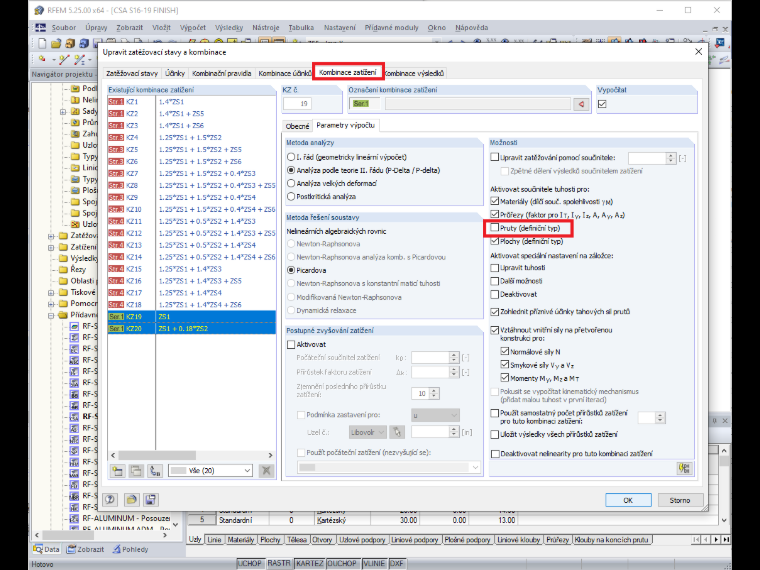Screen dimensions: 760x570
Task: Toggle Materiály stiffness coefficient checkbox
Action: (494, 201)
